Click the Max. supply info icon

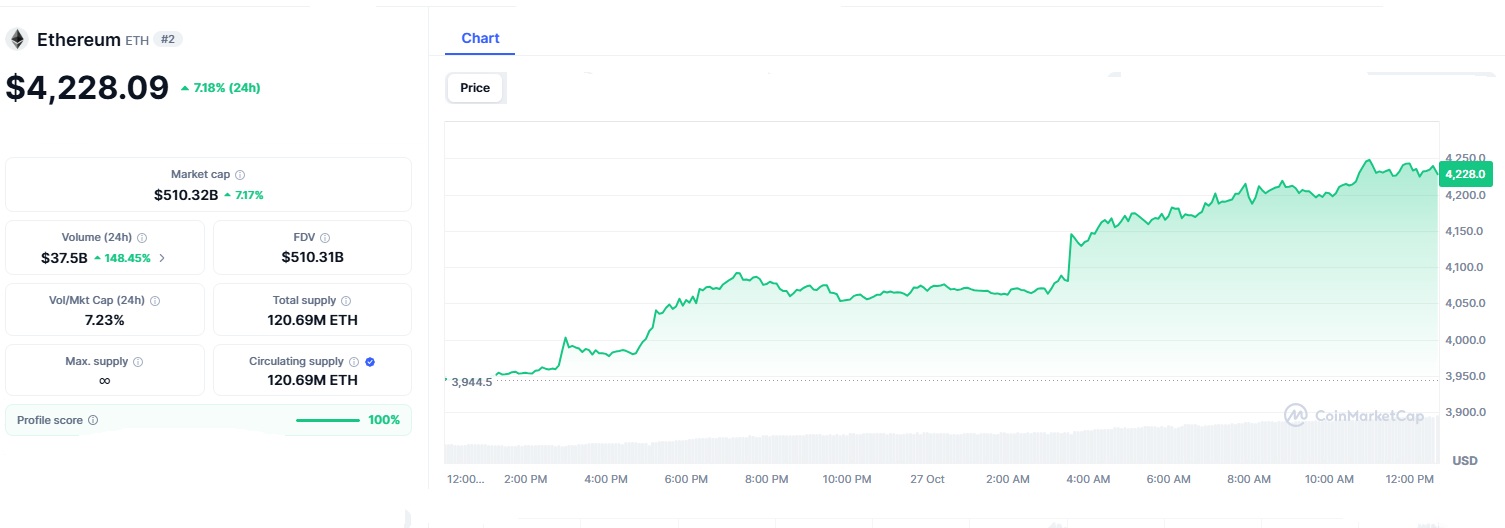coord(138,362)
